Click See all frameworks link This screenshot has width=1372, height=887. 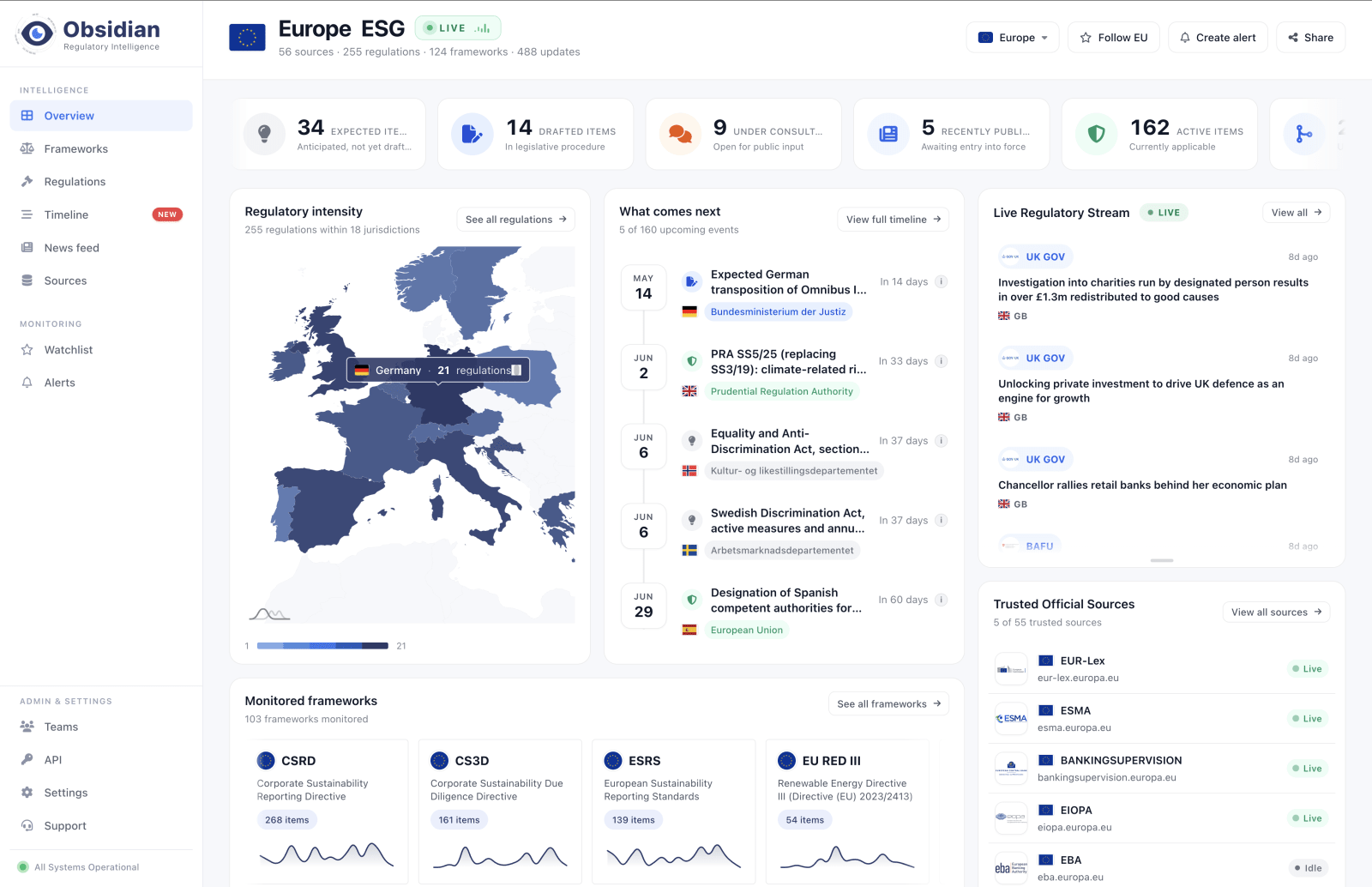click(x=888, y=704)
